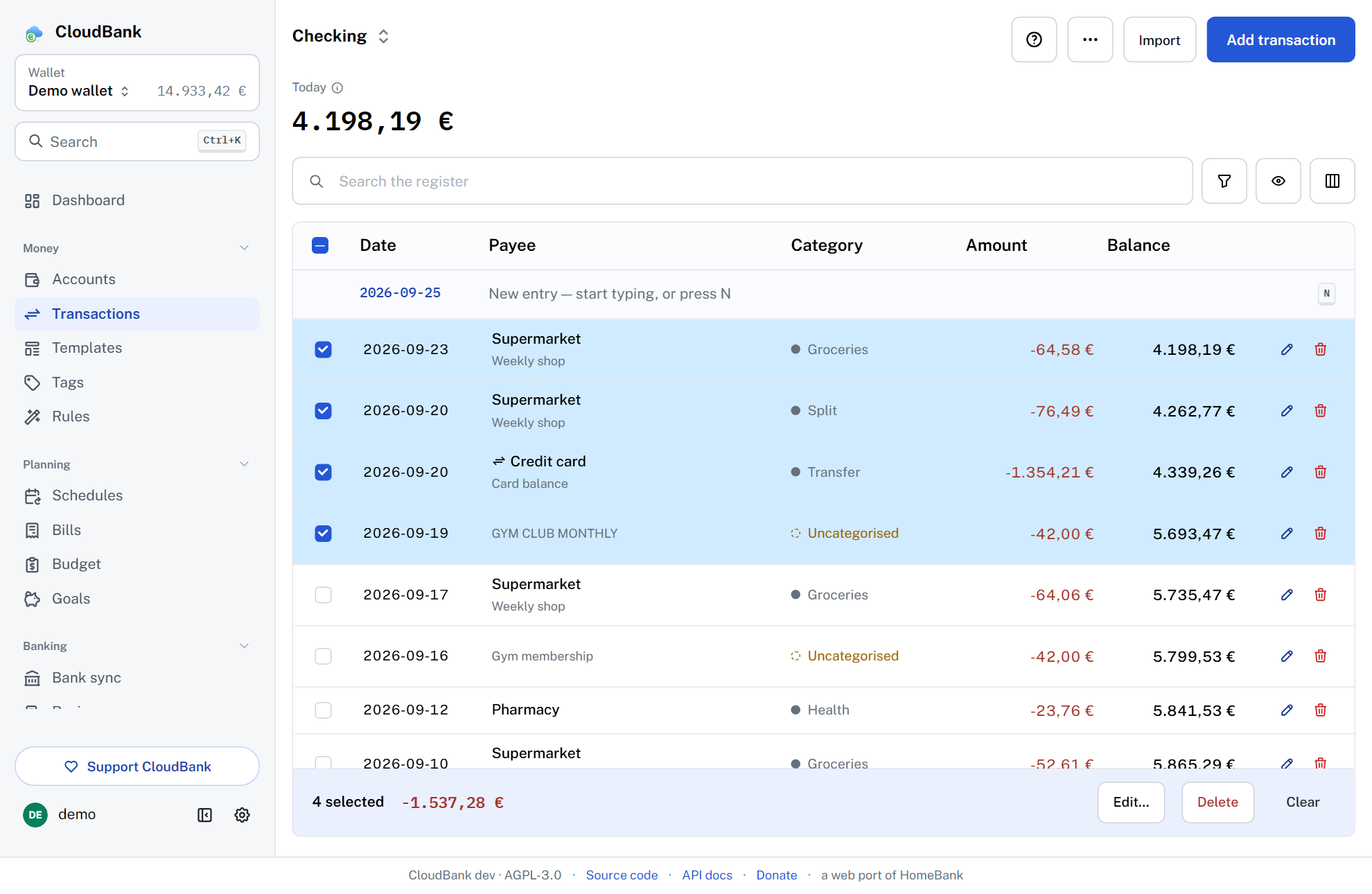
Task: Uncheck the 2026-09-20 Supermarket Split row
Action: click(x=323, y=411)
